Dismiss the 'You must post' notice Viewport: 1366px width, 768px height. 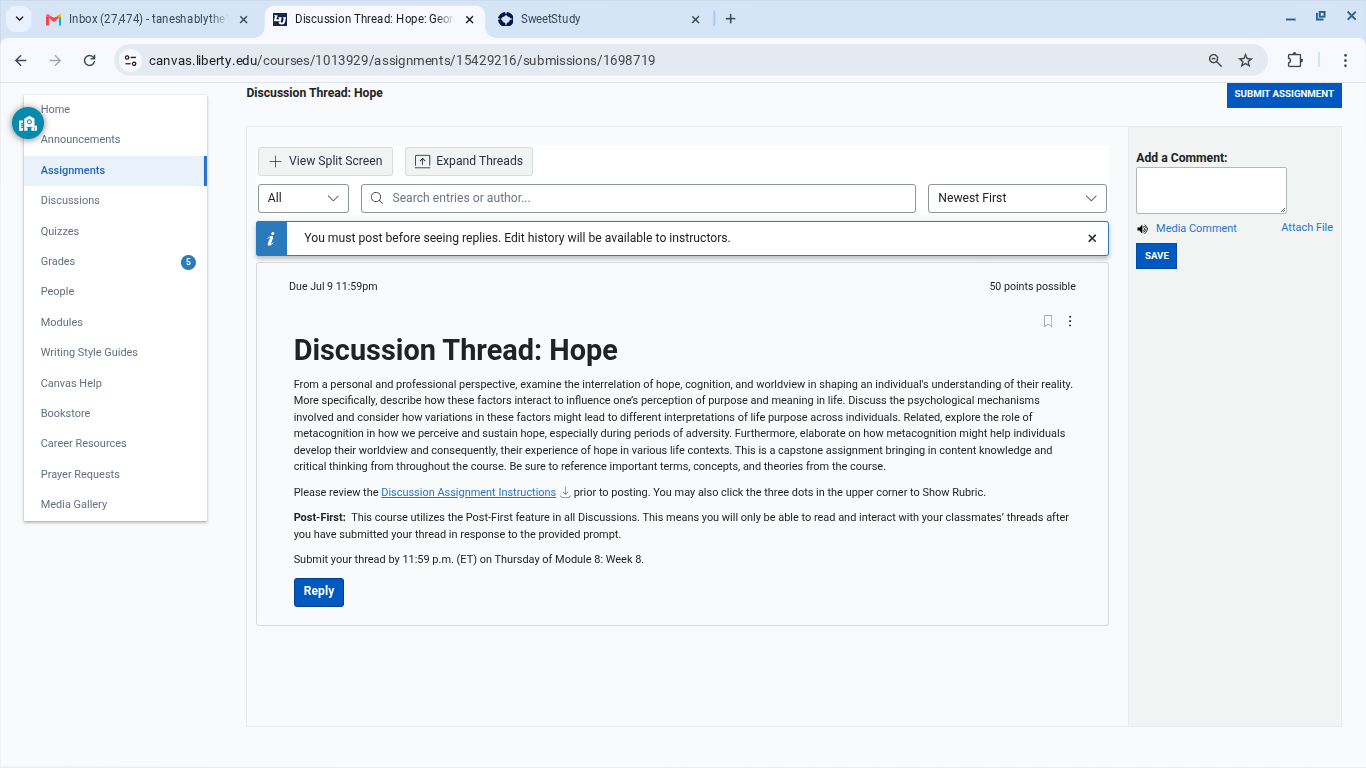pyautogui.click(x=1092, y=238)
